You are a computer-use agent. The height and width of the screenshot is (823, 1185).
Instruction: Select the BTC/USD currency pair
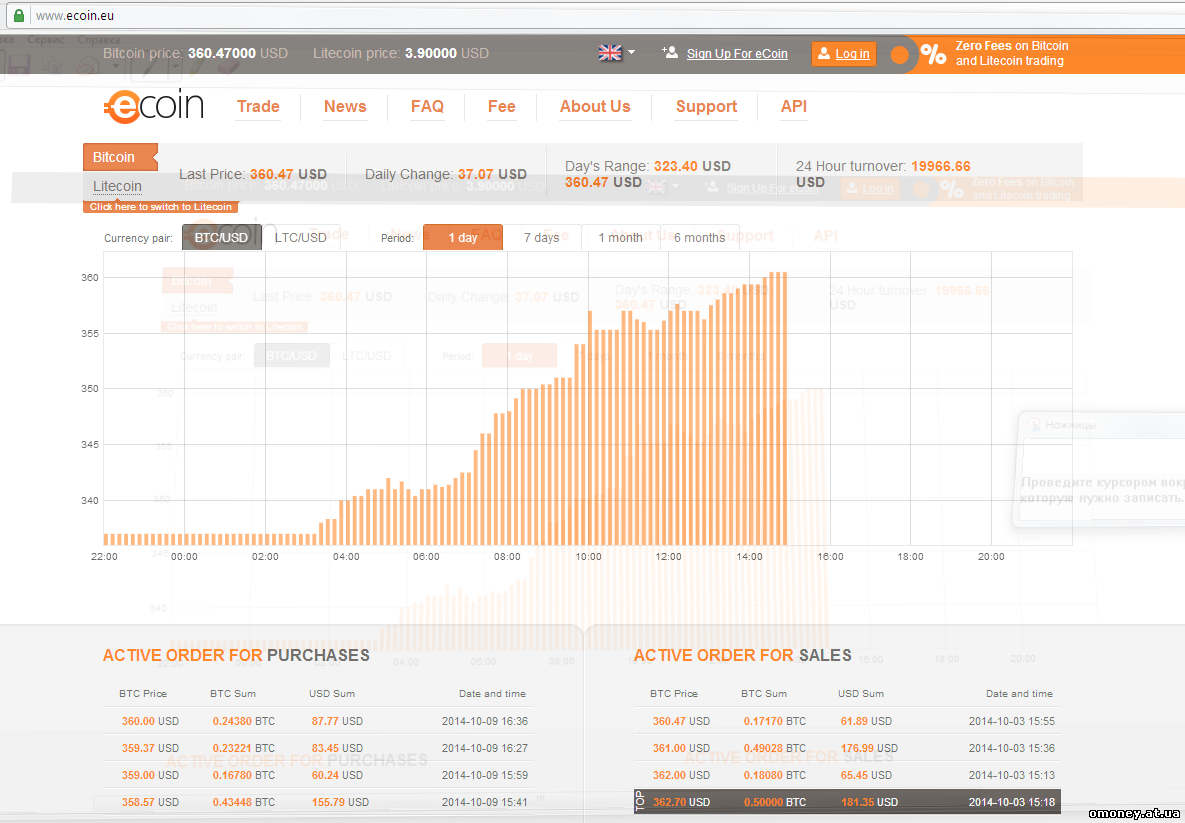[221, 237]
